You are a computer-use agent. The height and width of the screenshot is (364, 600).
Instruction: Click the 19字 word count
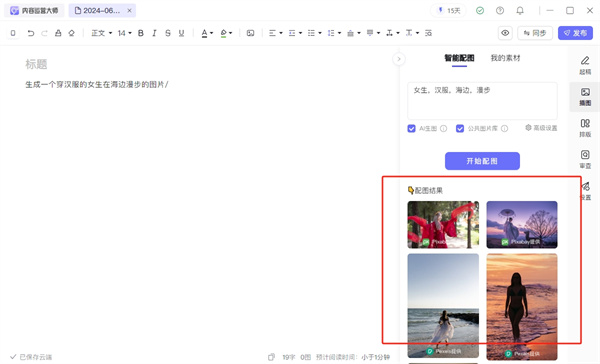289,357
